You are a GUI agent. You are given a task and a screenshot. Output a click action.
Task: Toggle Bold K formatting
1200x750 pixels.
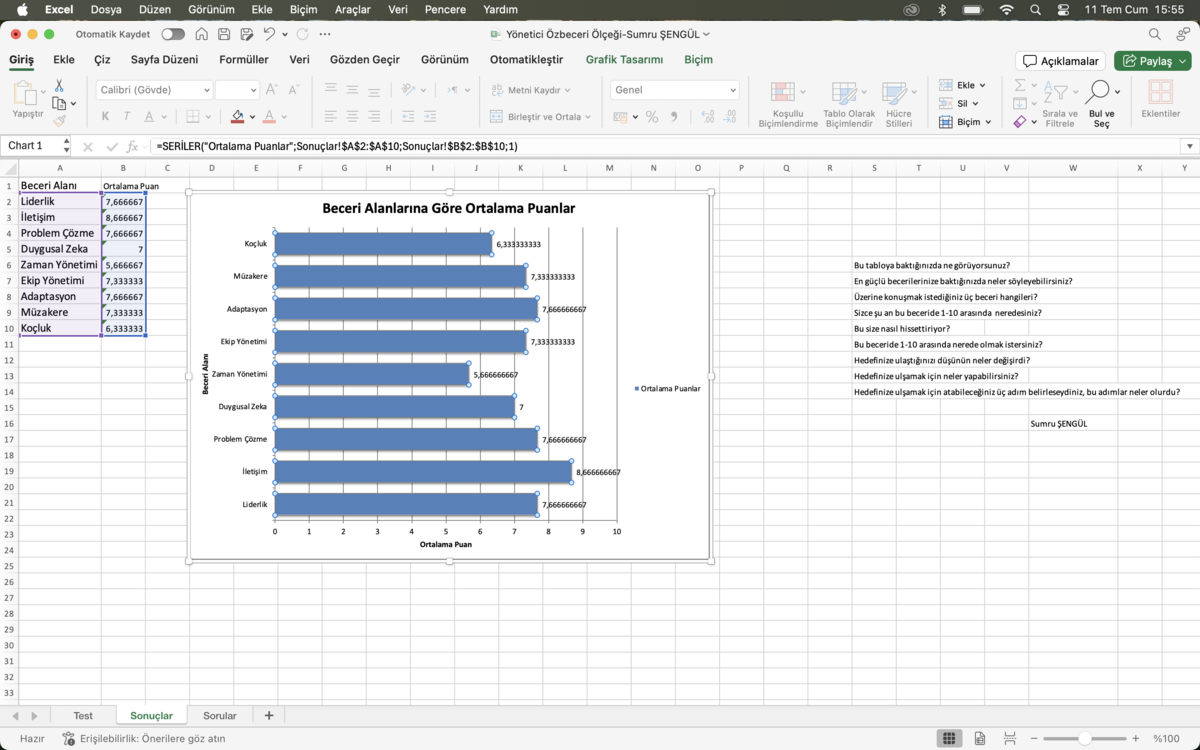106,117
